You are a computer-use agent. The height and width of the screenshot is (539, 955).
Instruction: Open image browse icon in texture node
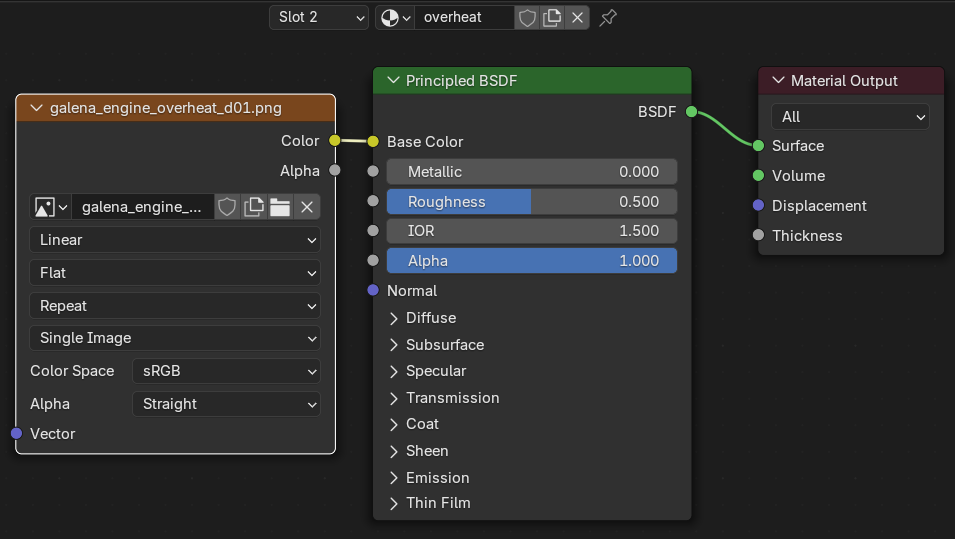pos(50,207)
